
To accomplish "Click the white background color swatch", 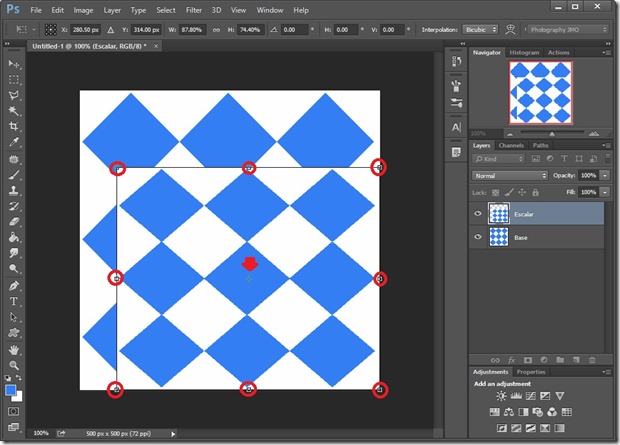I will coord(18,397).
